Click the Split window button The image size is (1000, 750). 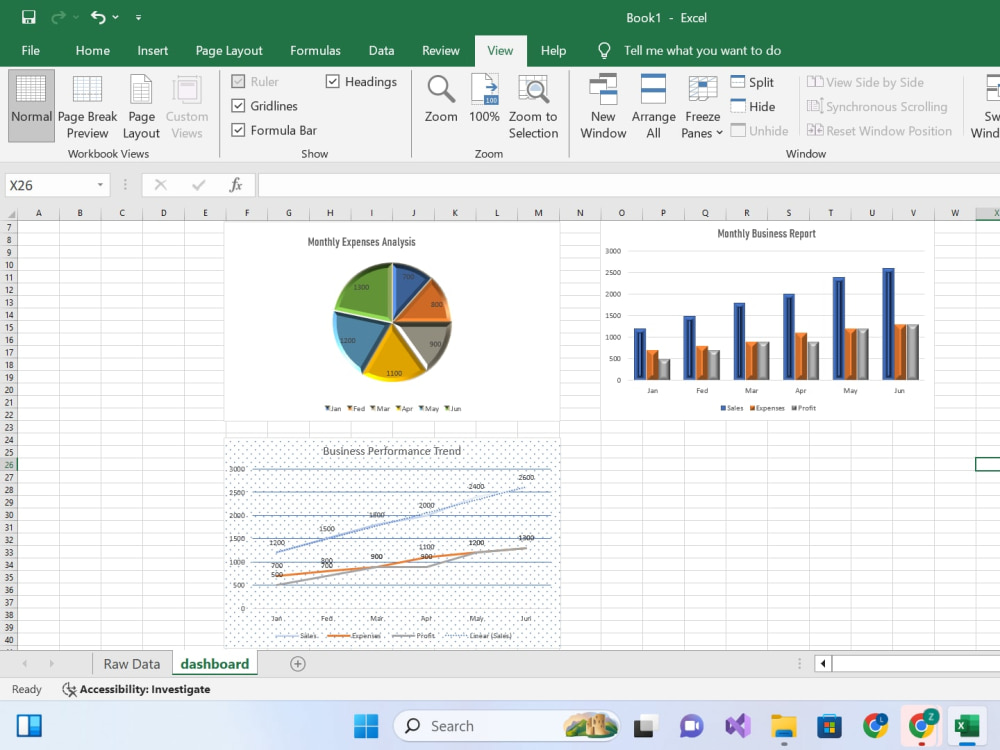pos(752,82)
